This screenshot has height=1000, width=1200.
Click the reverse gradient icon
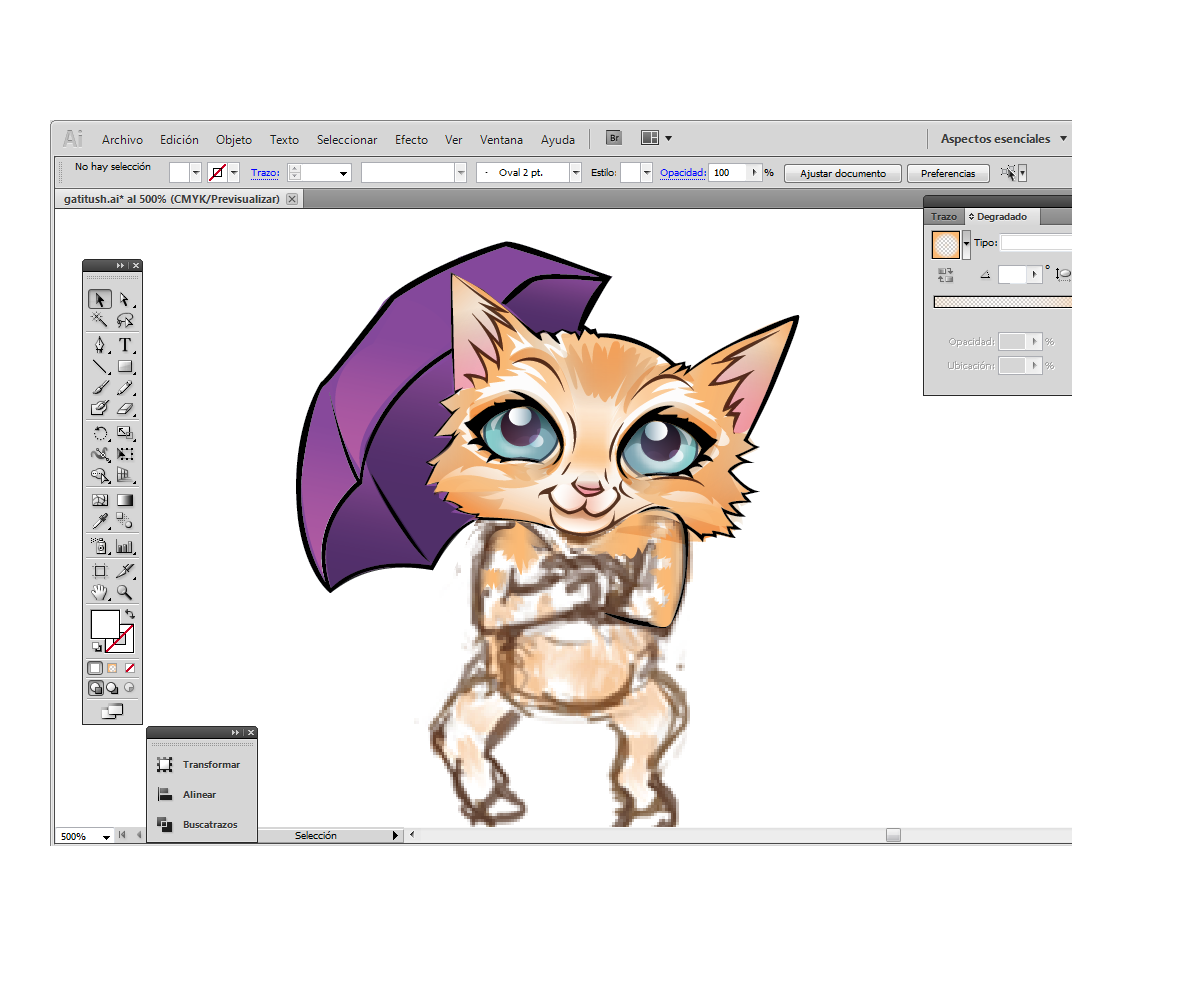click(x=945, y=274)
